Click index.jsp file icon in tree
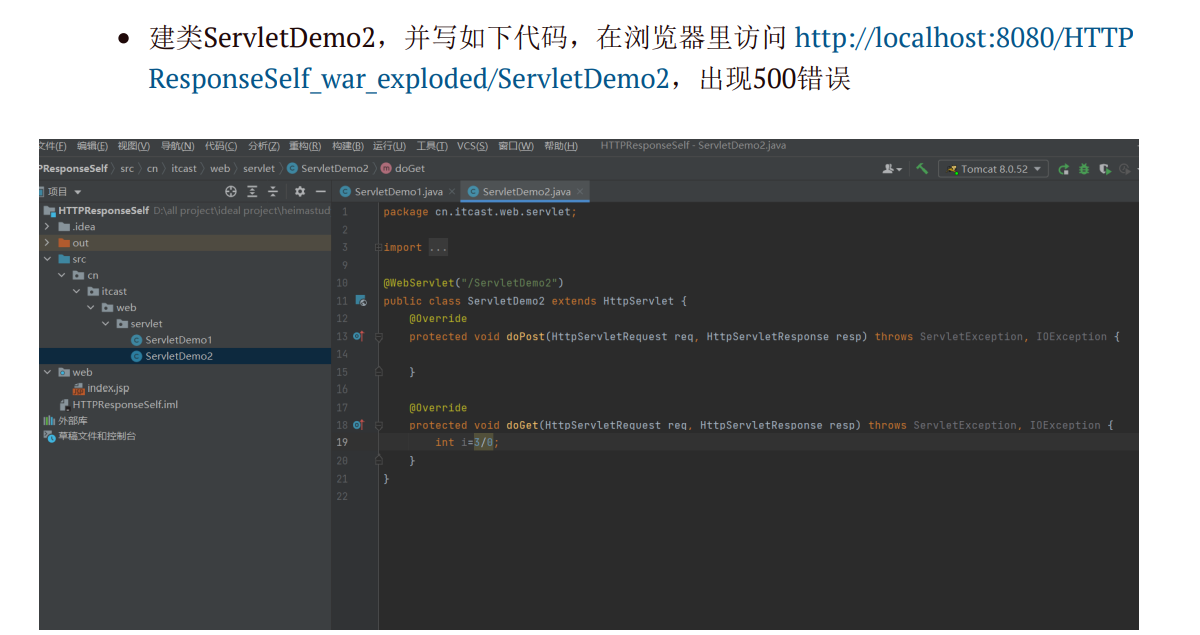Viewport: 1200px width, 635px height. pos(79,388)
